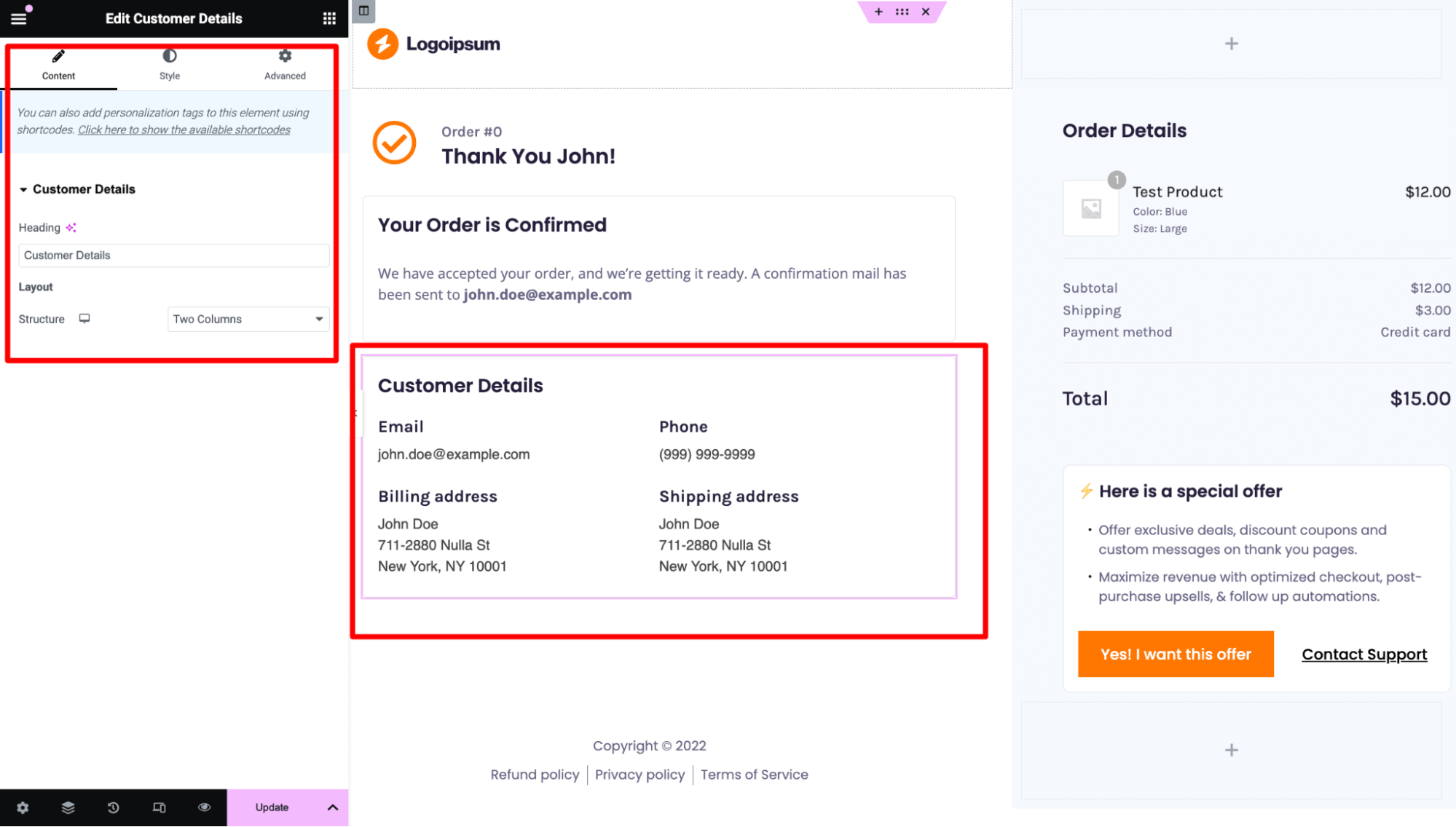Expand save options arrow beside Update
The height and width of the screenshot is (827, 1456).
pos(333,807)
